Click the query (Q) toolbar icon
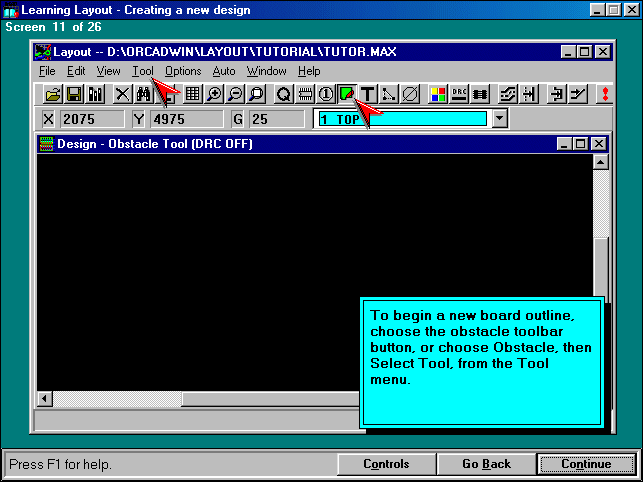The height and width of the screenshot is (482, 643). tap(284, 94)
